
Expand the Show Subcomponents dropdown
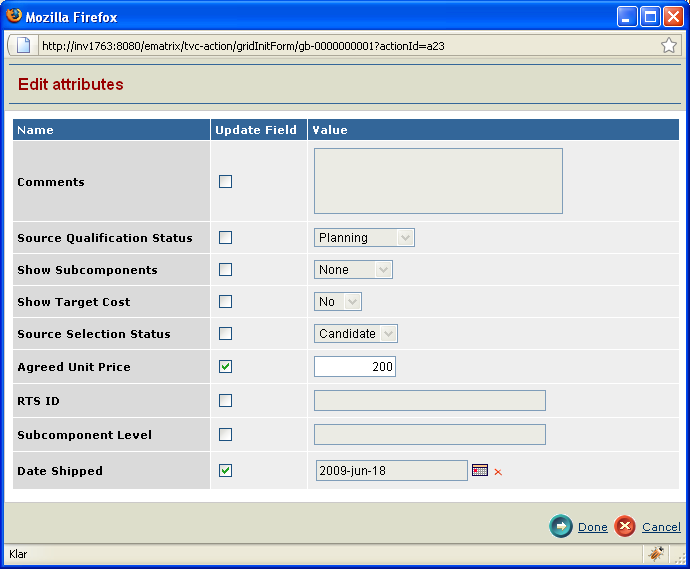pyautogui.click(x=353, y=270)
